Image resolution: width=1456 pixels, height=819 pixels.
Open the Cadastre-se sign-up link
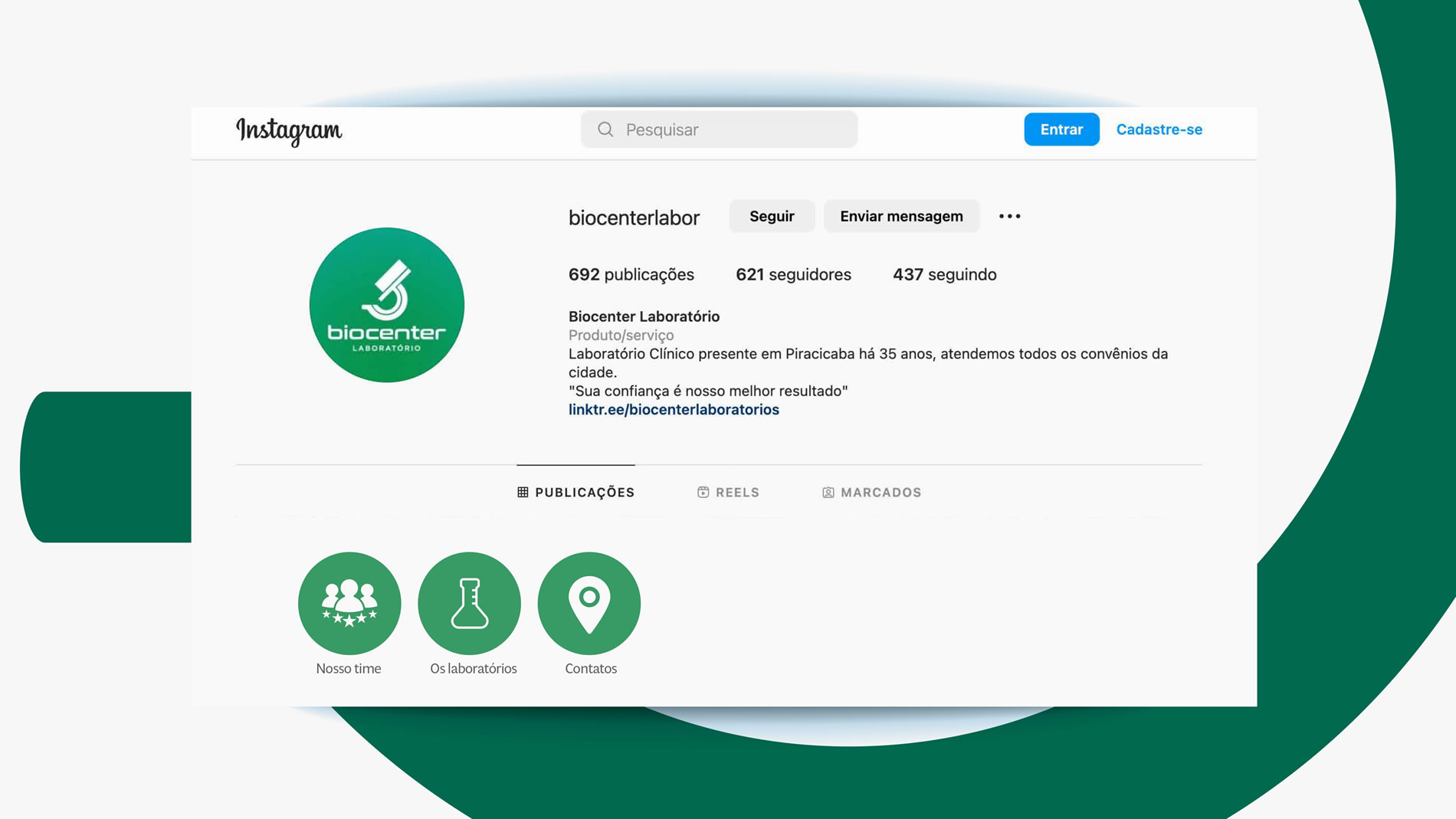click(1159, 129)
